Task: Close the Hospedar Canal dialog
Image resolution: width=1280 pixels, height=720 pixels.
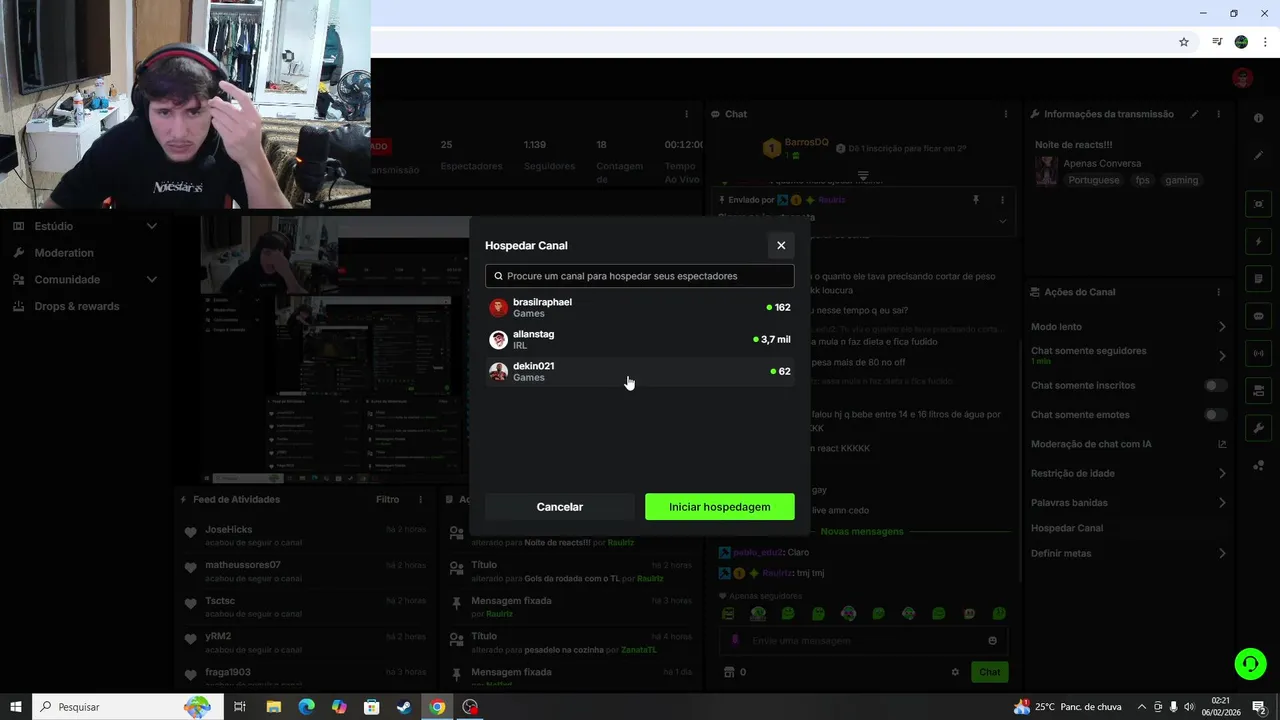Action: (x=781, y=245)
